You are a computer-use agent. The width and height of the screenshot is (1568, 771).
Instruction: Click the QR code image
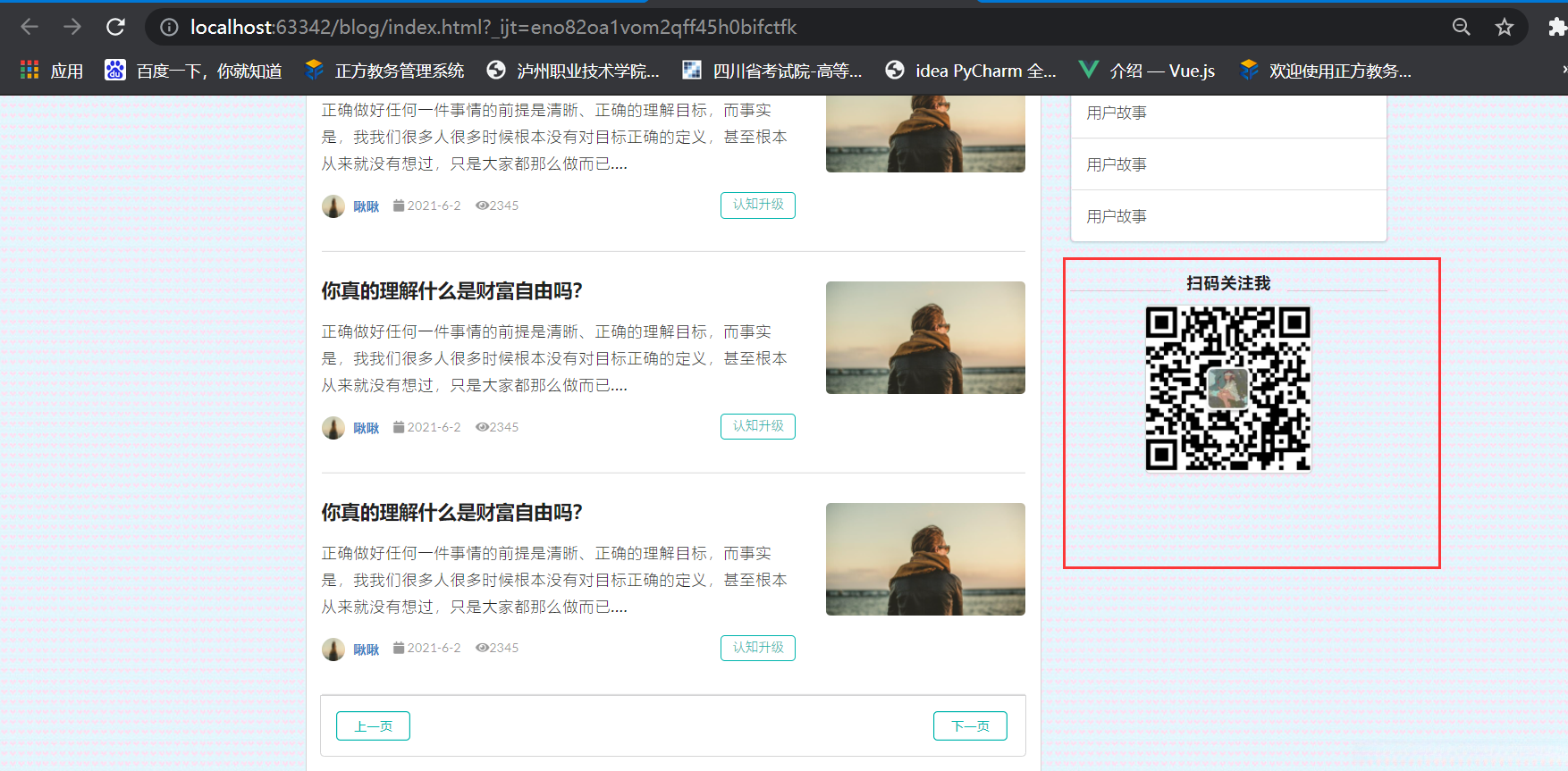(1228, 389)
